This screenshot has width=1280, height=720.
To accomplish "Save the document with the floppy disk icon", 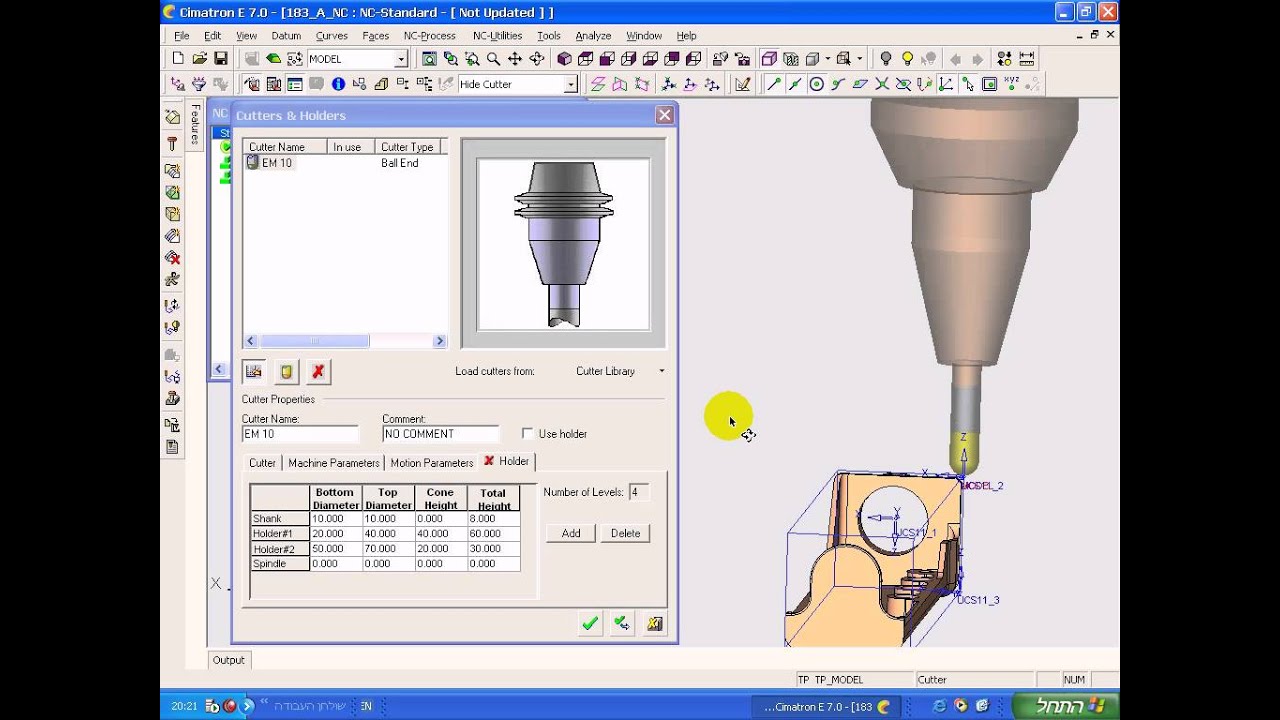I will click(x=221, y=59).
